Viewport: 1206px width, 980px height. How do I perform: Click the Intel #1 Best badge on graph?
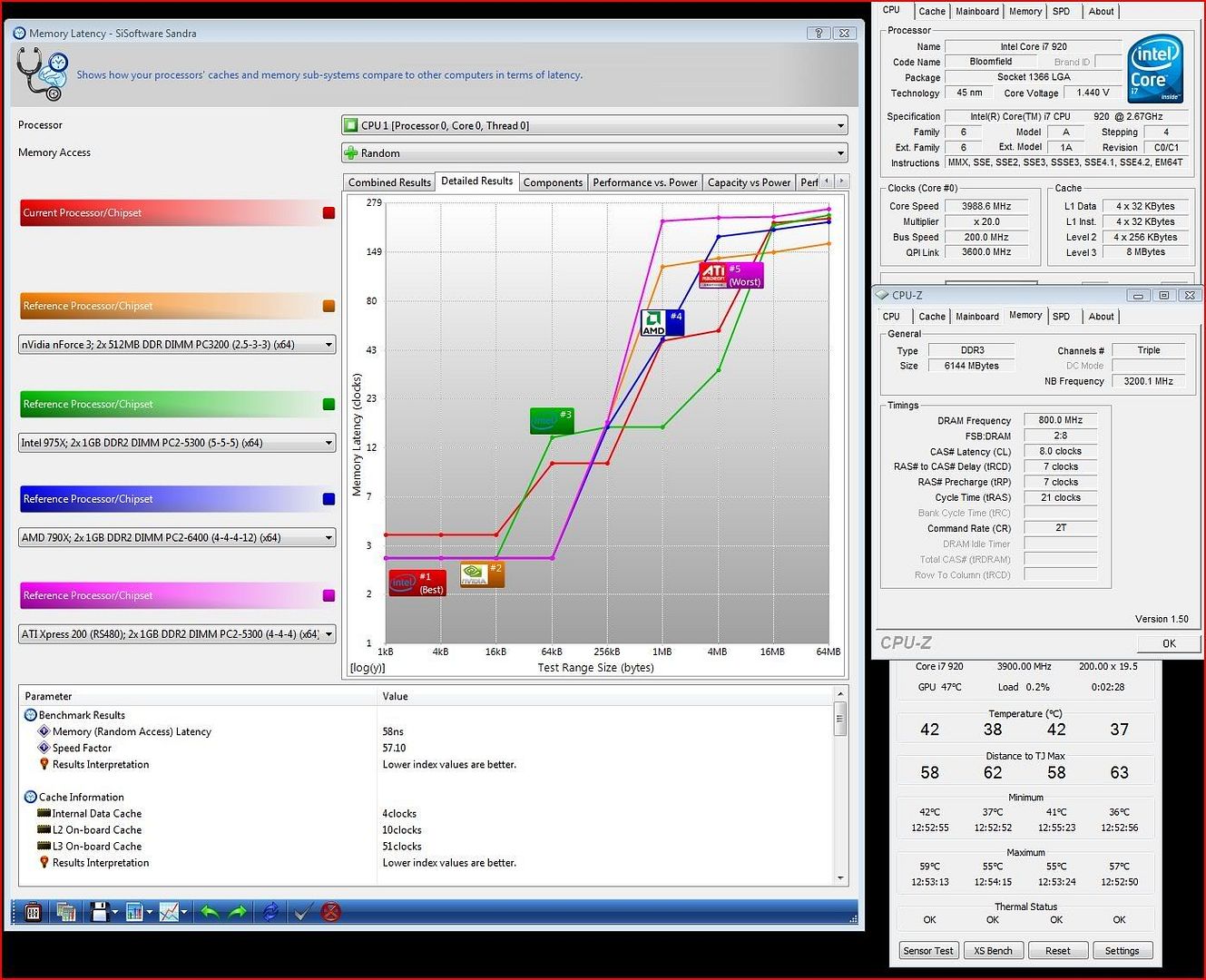417,583
